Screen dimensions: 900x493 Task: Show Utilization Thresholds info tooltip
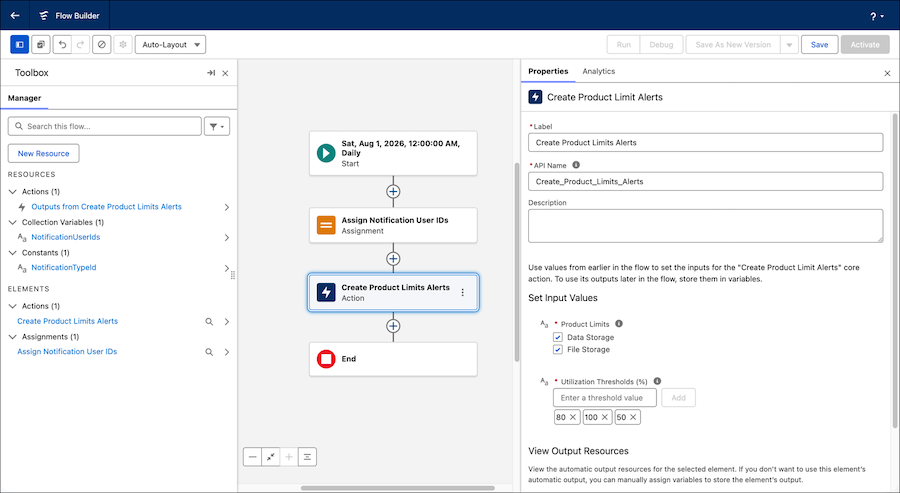coord(657,381)
